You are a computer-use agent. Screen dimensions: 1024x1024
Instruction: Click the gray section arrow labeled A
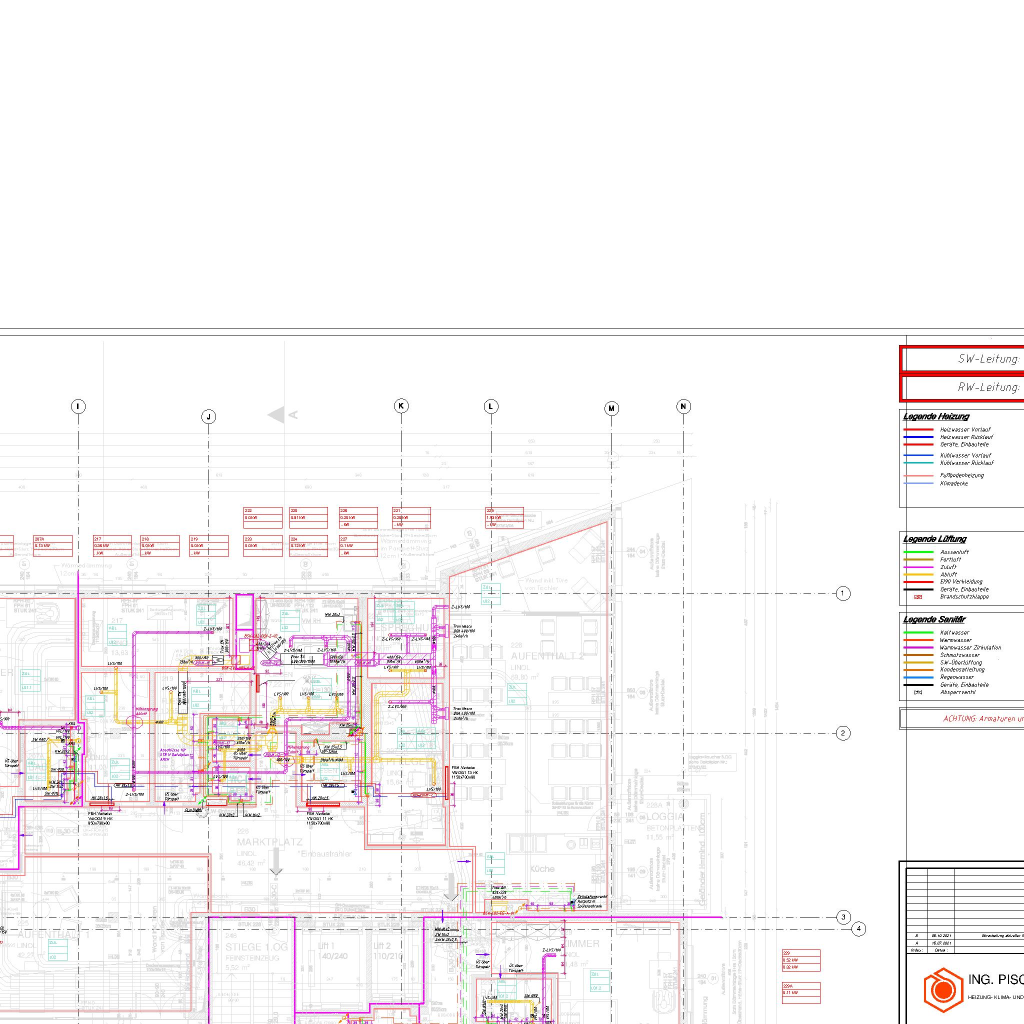[x=277, y=414]
